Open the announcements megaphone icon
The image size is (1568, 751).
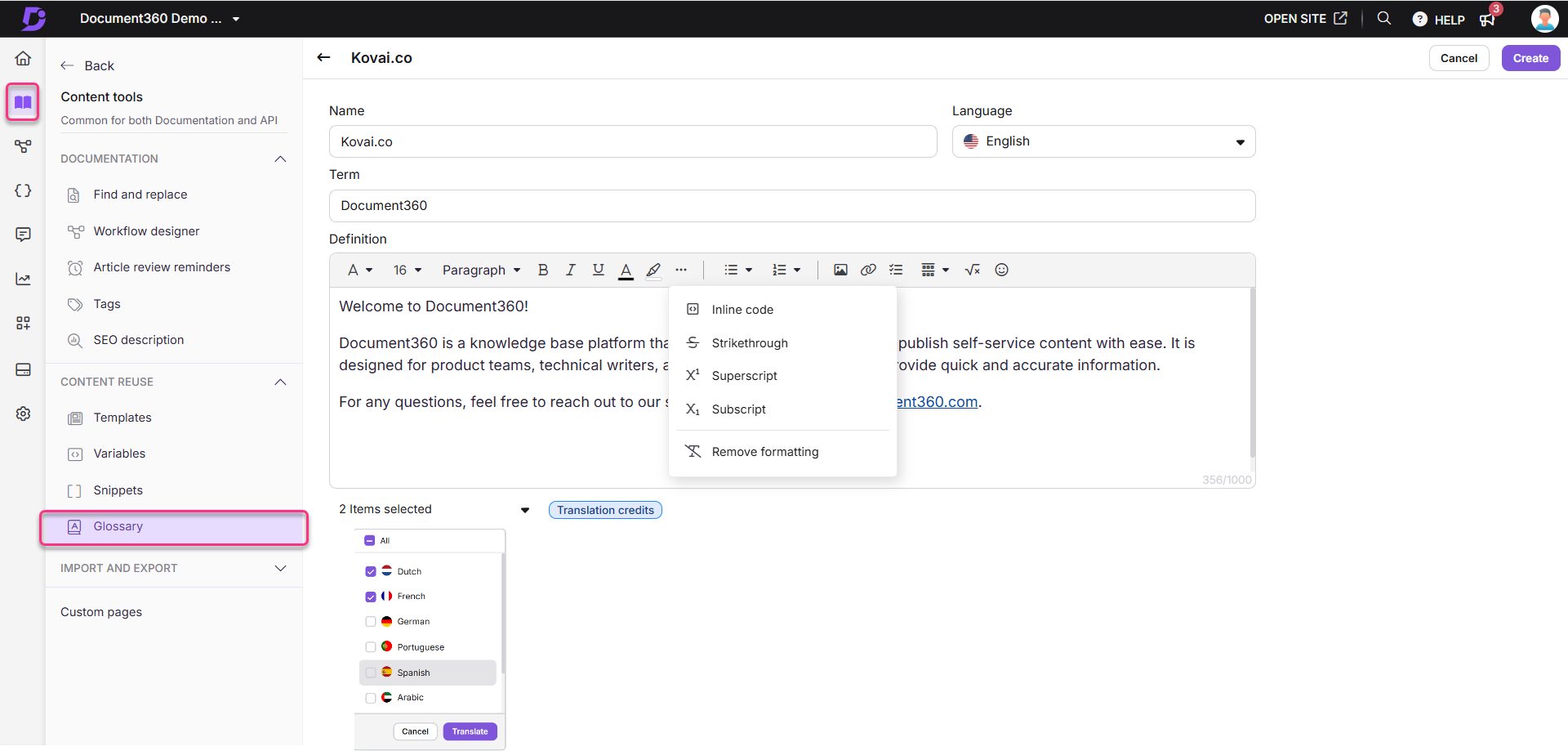coord(1487,20)
